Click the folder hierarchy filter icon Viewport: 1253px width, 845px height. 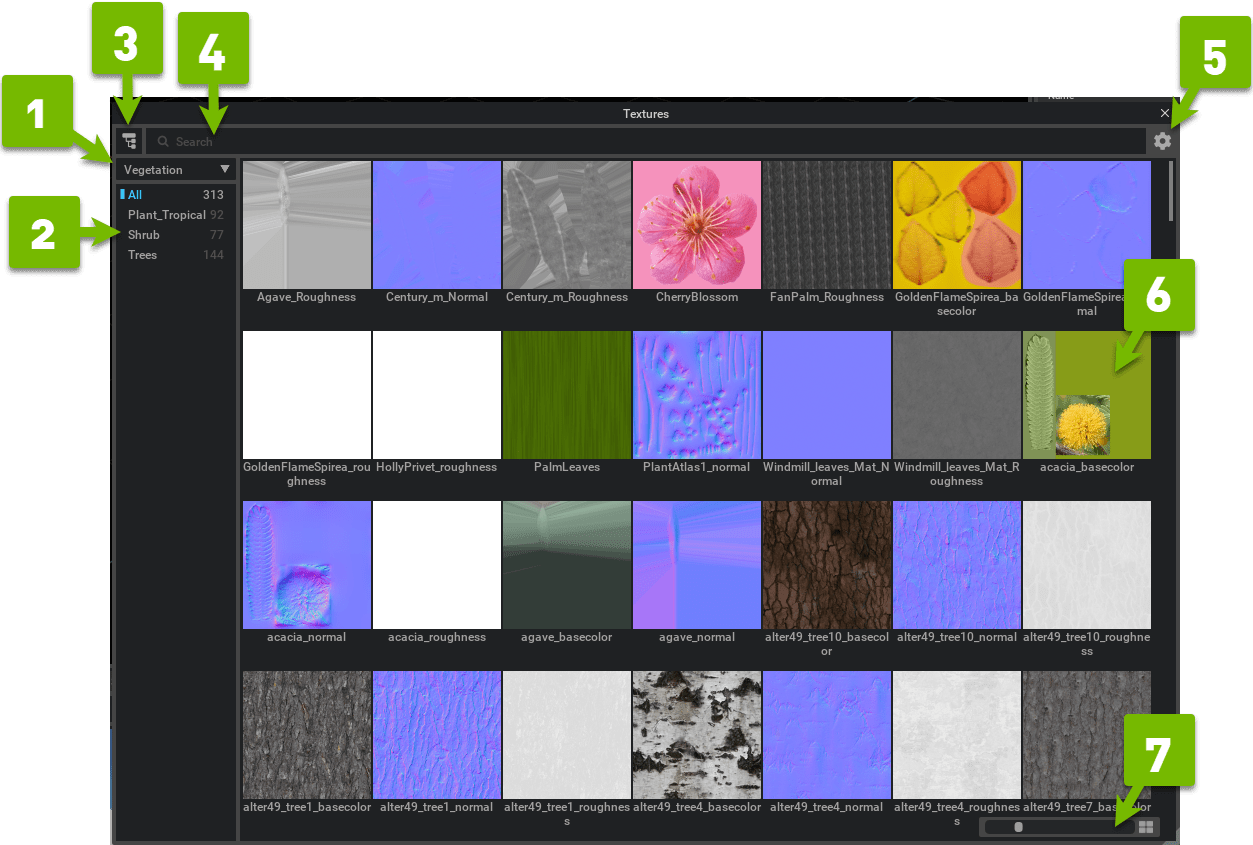click(129, 141)
